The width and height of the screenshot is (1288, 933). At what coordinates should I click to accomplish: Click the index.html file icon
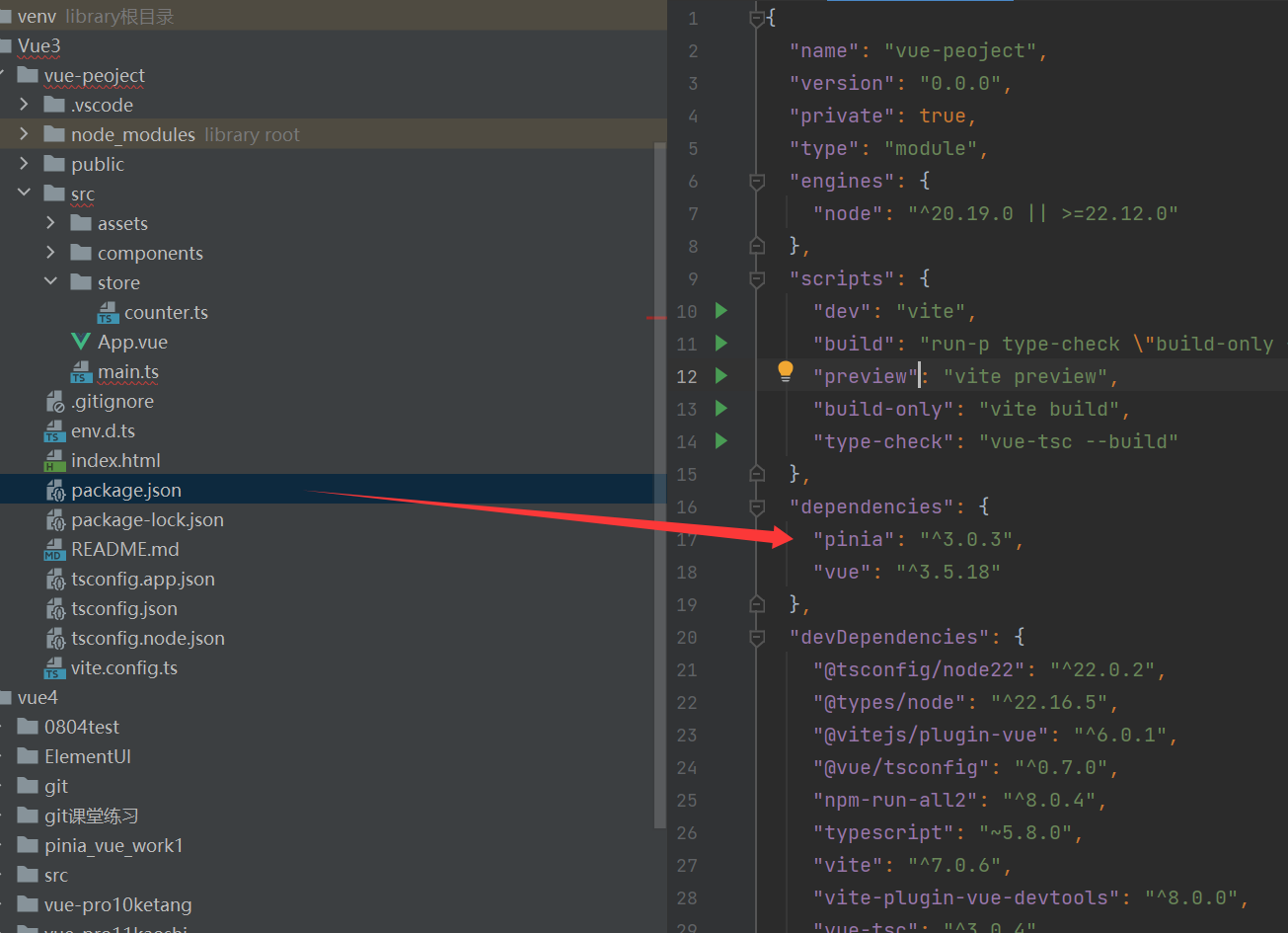coord(54,461)
